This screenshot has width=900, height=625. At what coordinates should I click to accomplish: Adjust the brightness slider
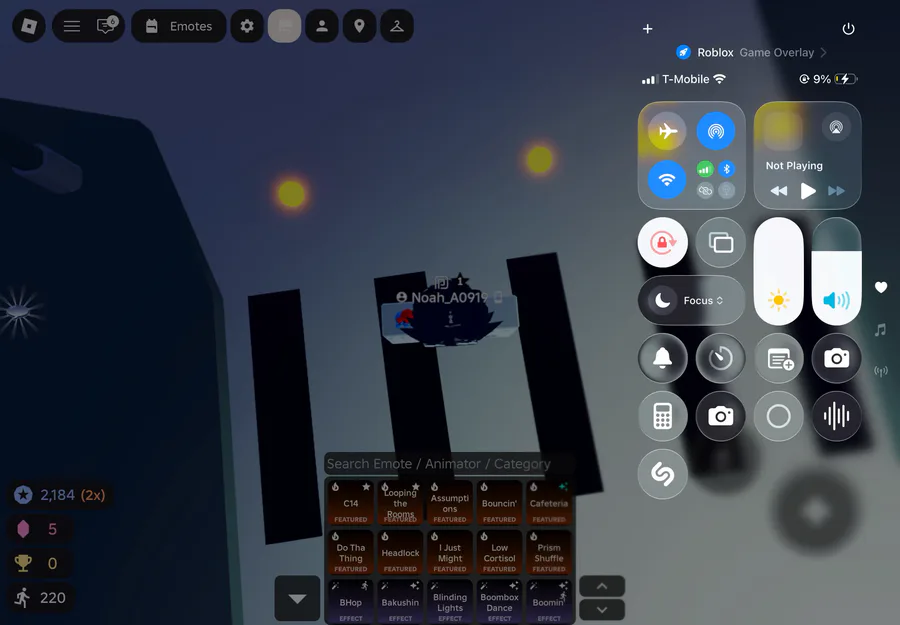778,271
